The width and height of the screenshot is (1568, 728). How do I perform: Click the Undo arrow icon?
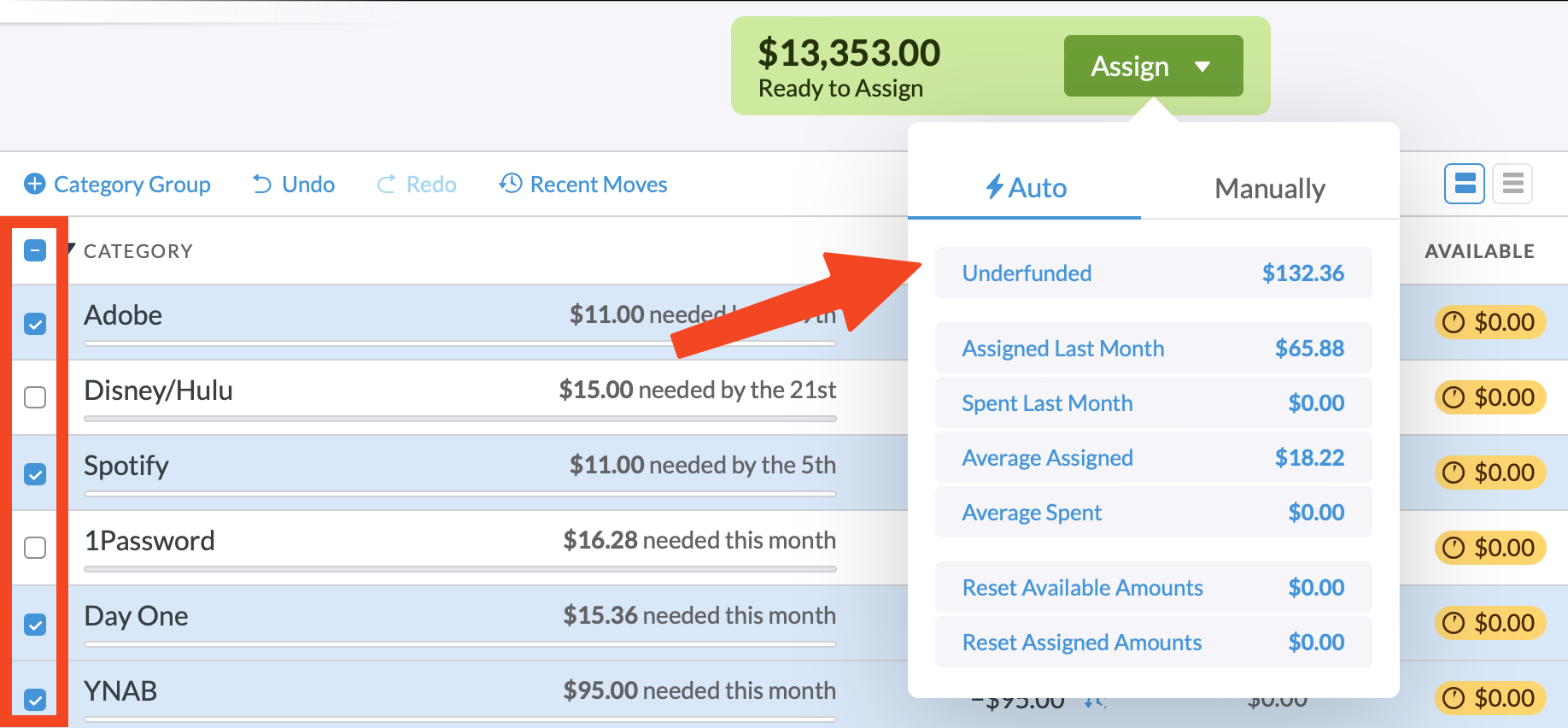coord(261,184)
